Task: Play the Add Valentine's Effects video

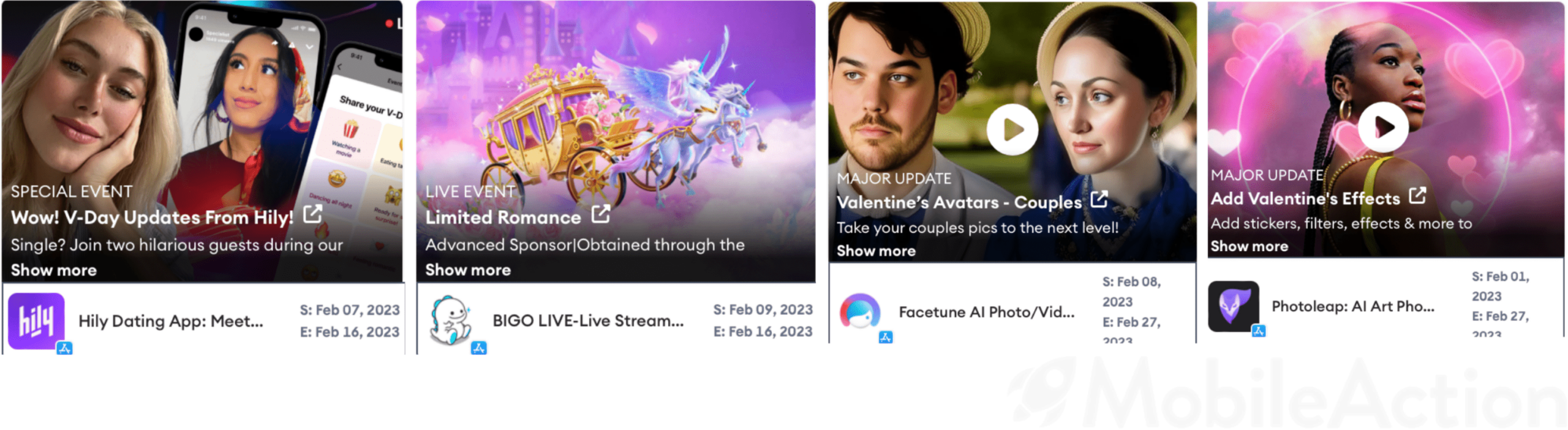Action: (1383, 127)
